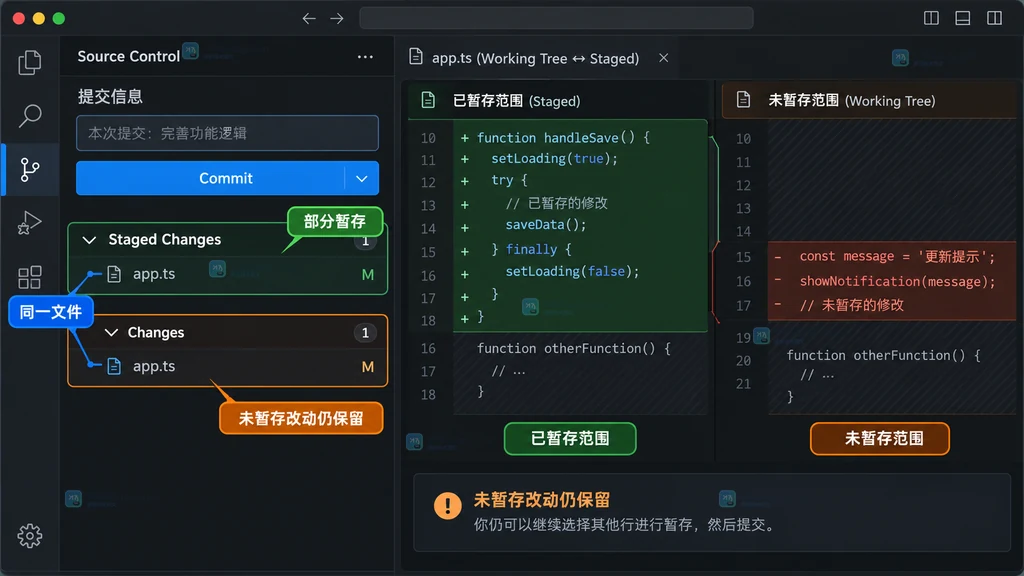Click the 未暂存改动仍保留 notice title

pos(541,500)
